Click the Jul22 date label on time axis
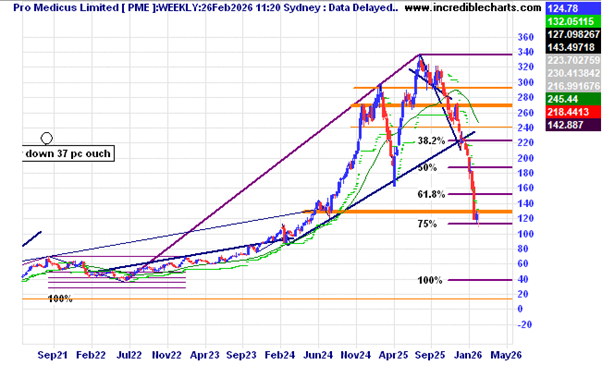The width and height of the screenshot is (602, 365). click(129, 355)
